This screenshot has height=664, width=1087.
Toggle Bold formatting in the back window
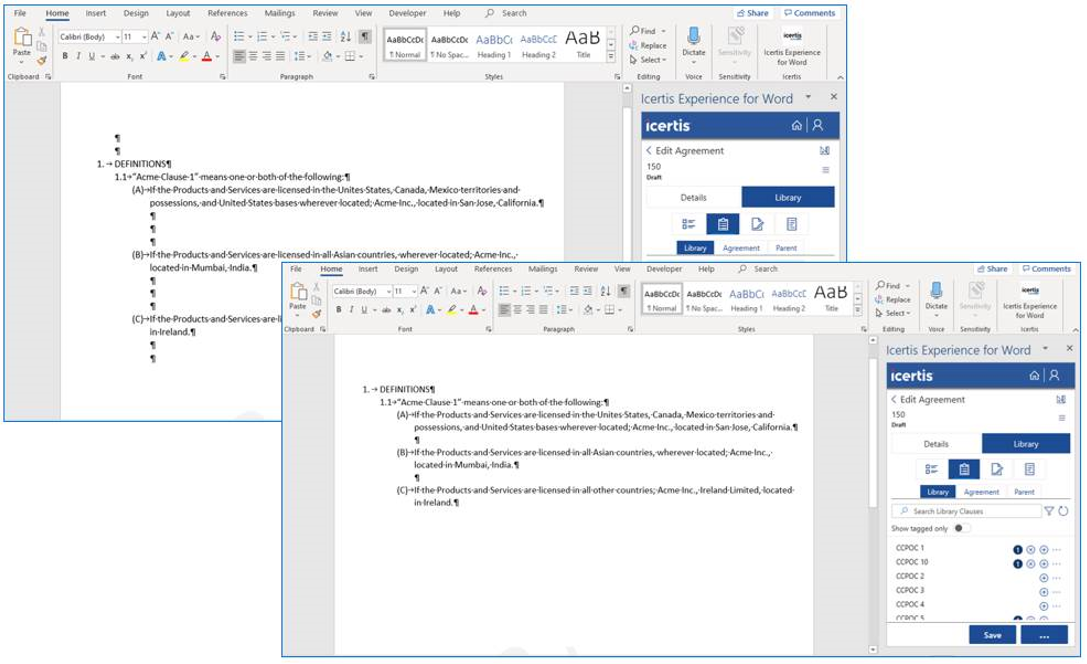tap(65, 56)
